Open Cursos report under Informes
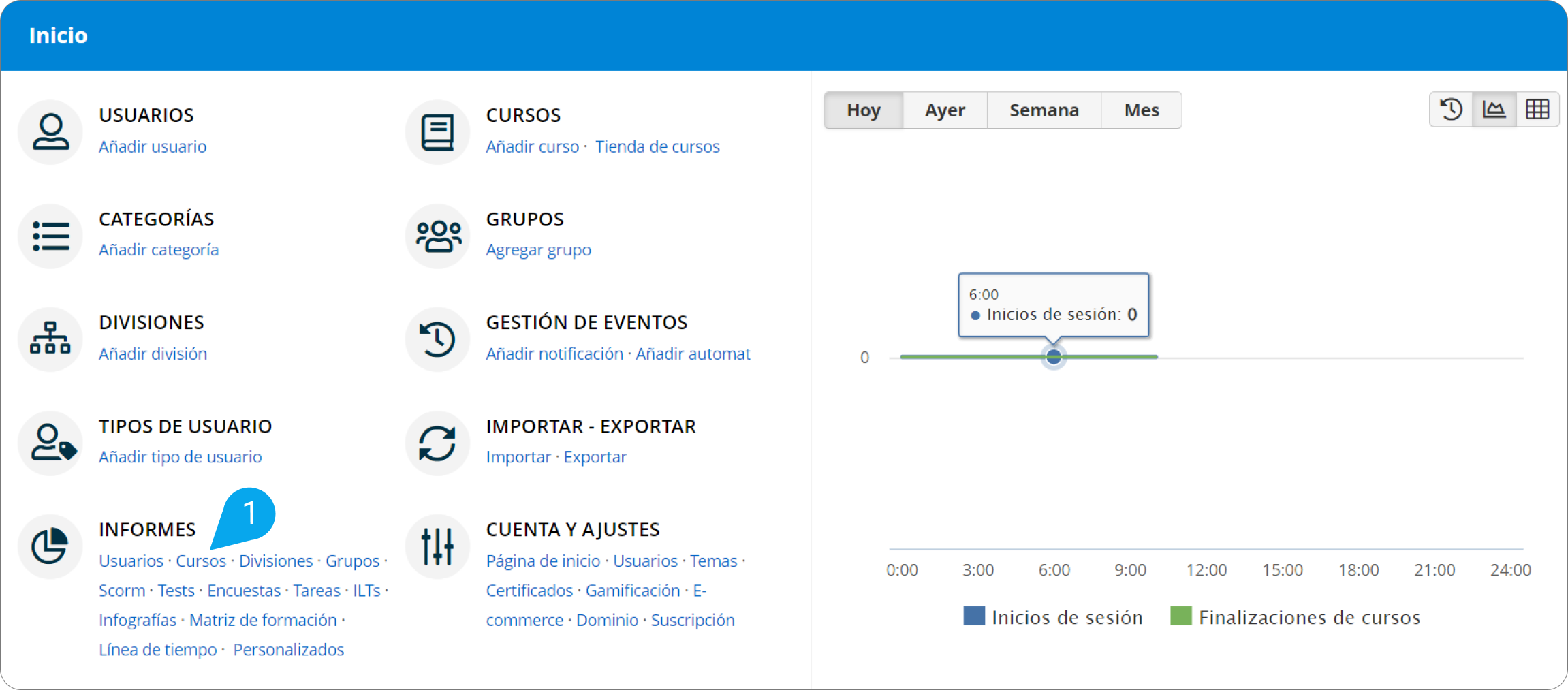 tap(201, 561)
